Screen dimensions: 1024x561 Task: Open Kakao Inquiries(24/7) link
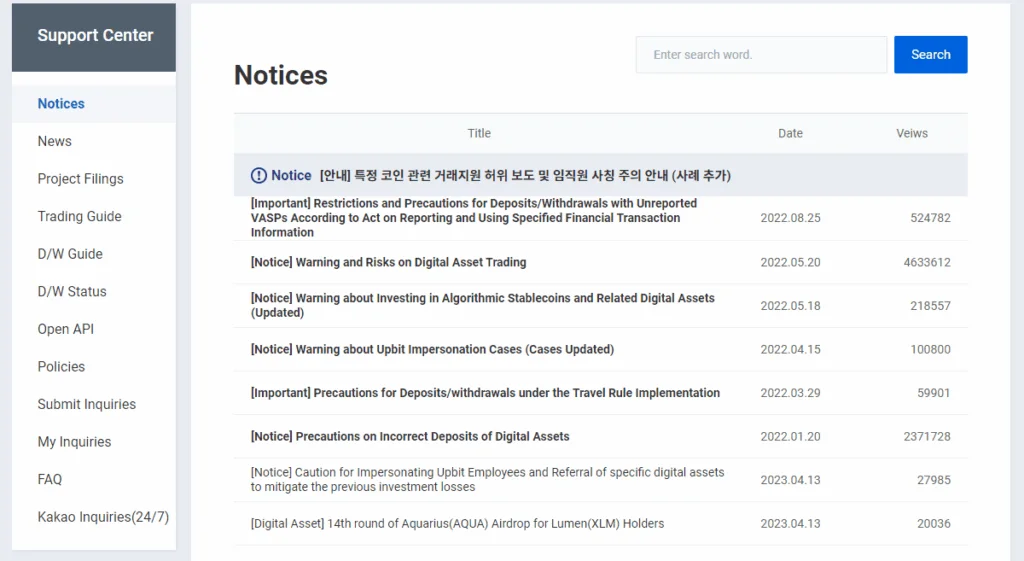pos(103,517)
